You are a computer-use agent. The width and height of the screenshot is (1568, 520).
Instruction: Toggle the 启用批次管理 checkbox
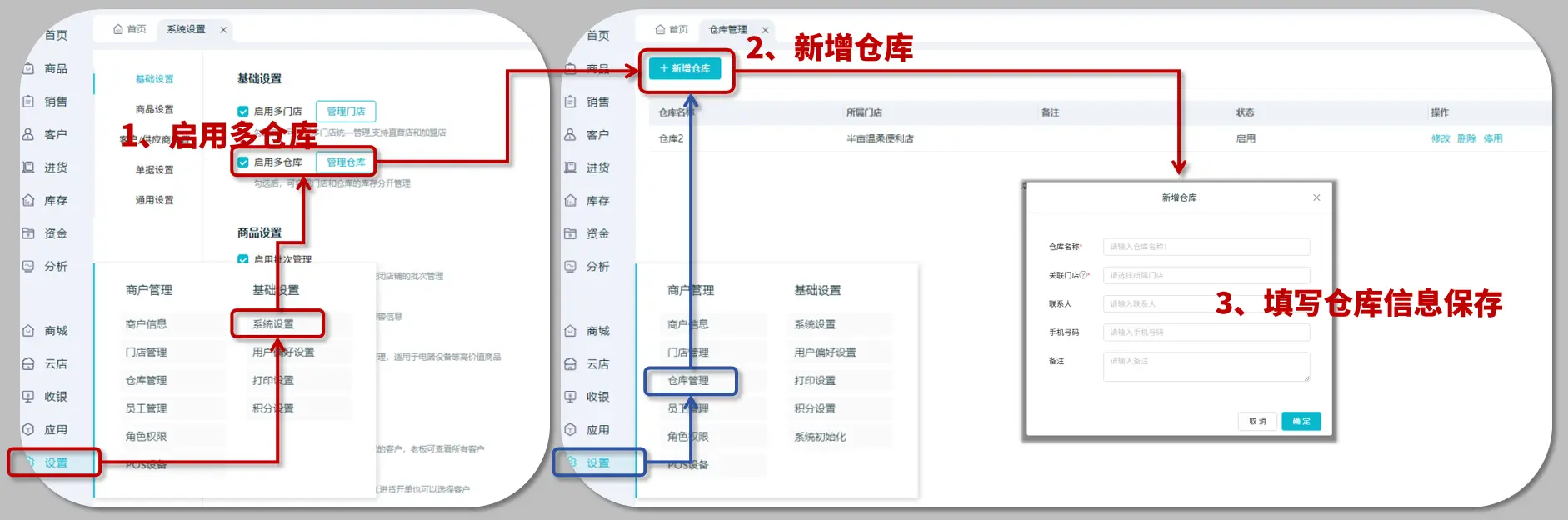(x=243, y=259)
